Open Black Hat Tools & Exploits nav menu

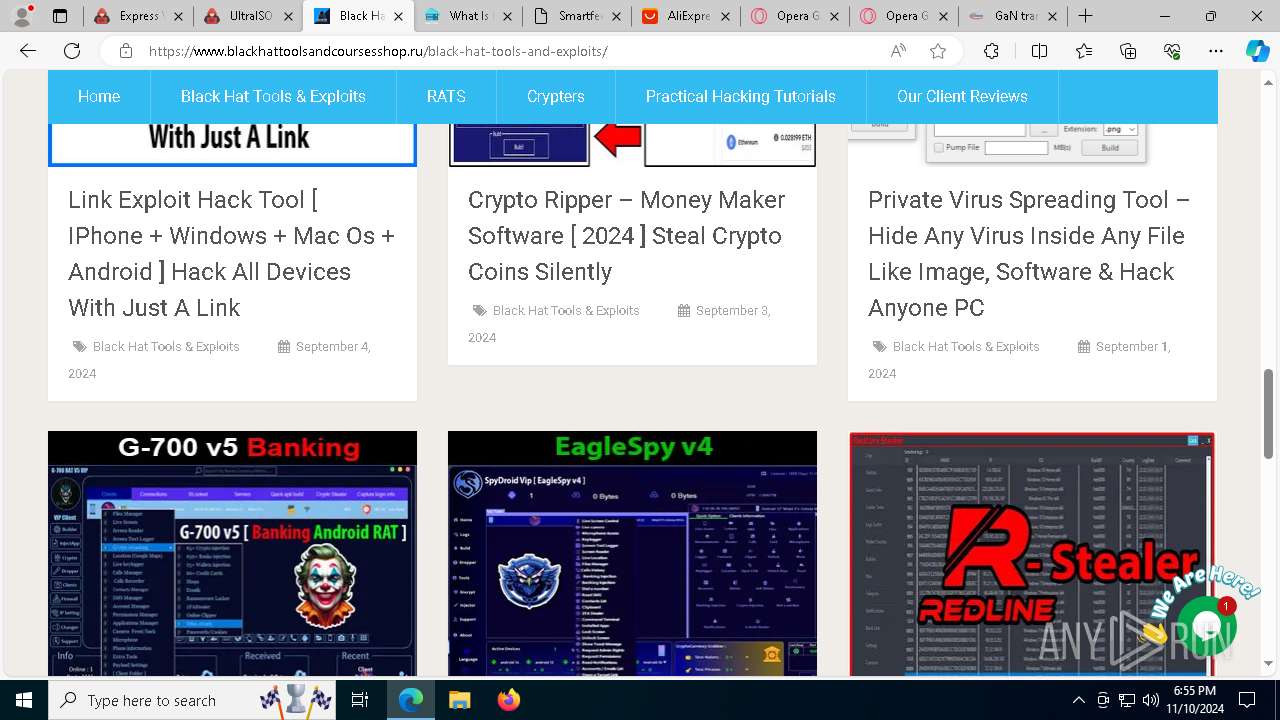click(273, 97)
